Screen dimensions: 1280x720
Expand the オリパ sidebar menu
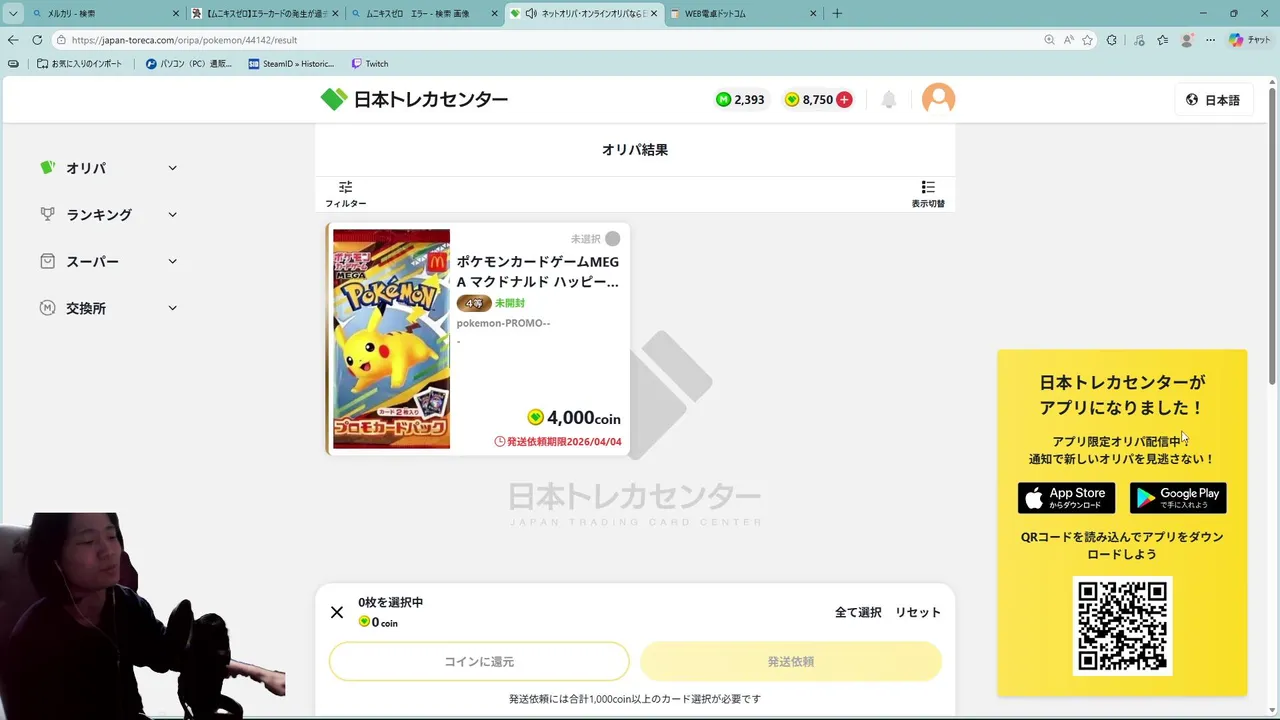[108, 168]
